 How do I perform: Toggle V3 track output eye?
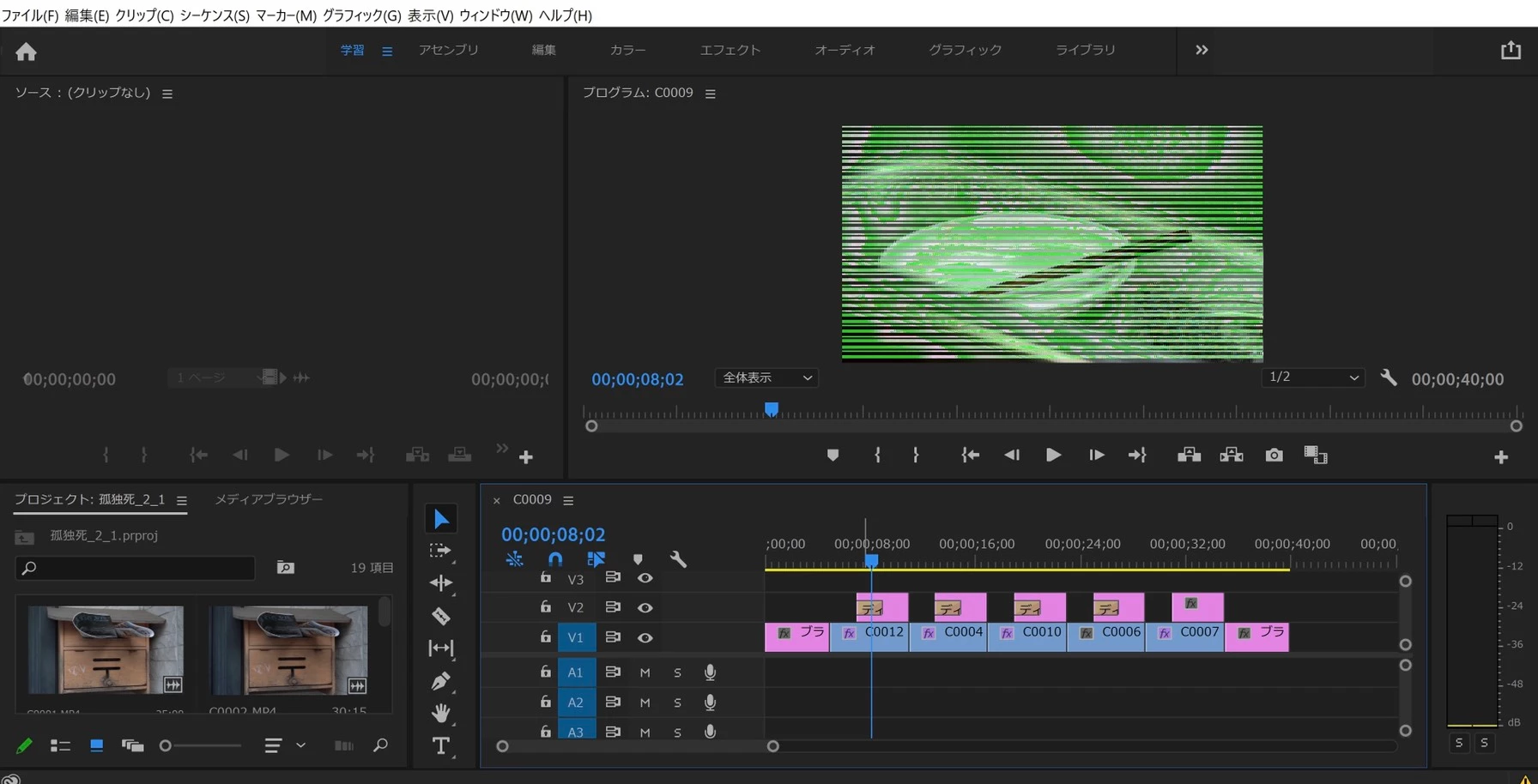click(x=645, y=578)
